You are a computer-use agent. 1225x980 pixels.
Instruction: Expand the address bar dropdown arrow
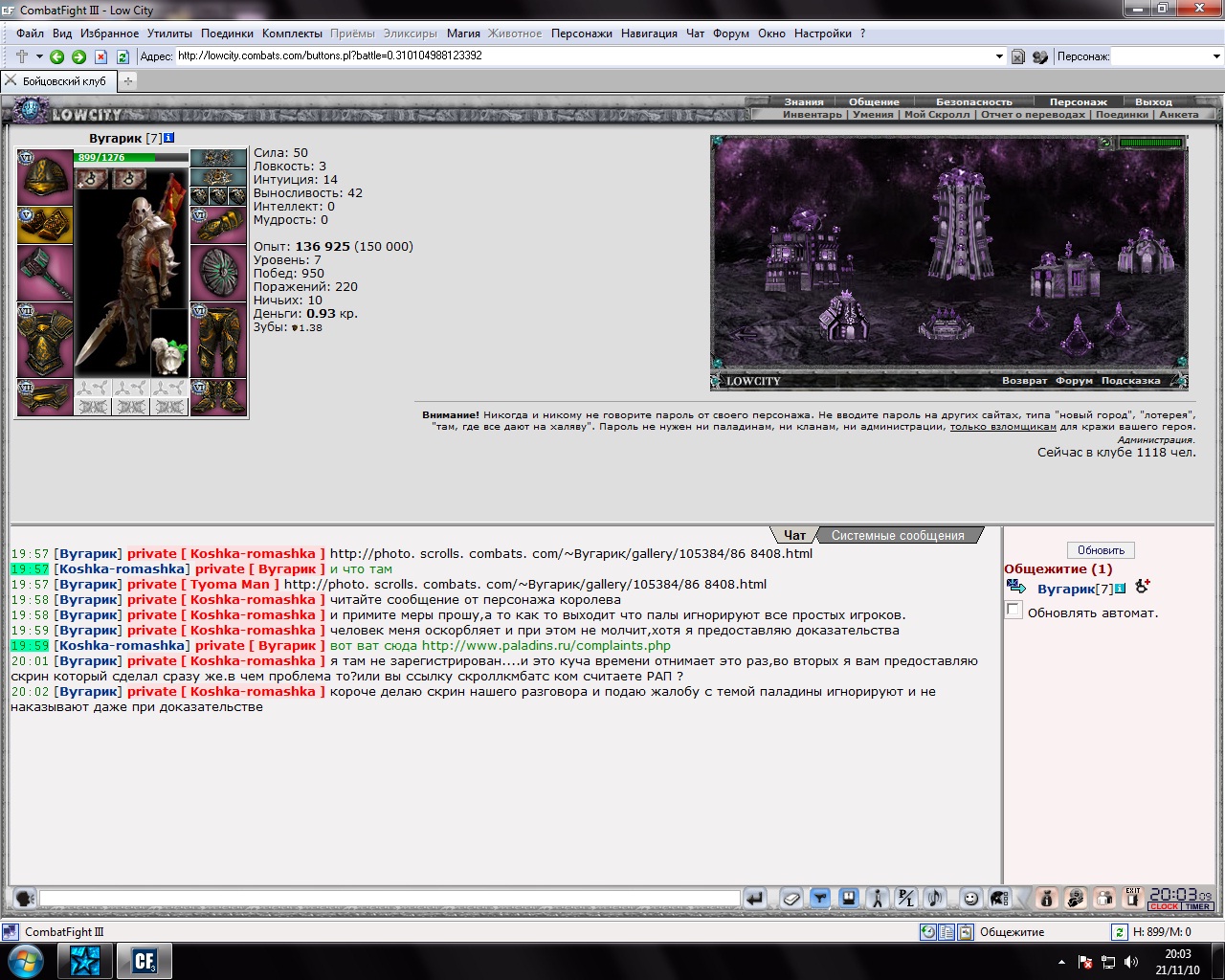point(999,56)
